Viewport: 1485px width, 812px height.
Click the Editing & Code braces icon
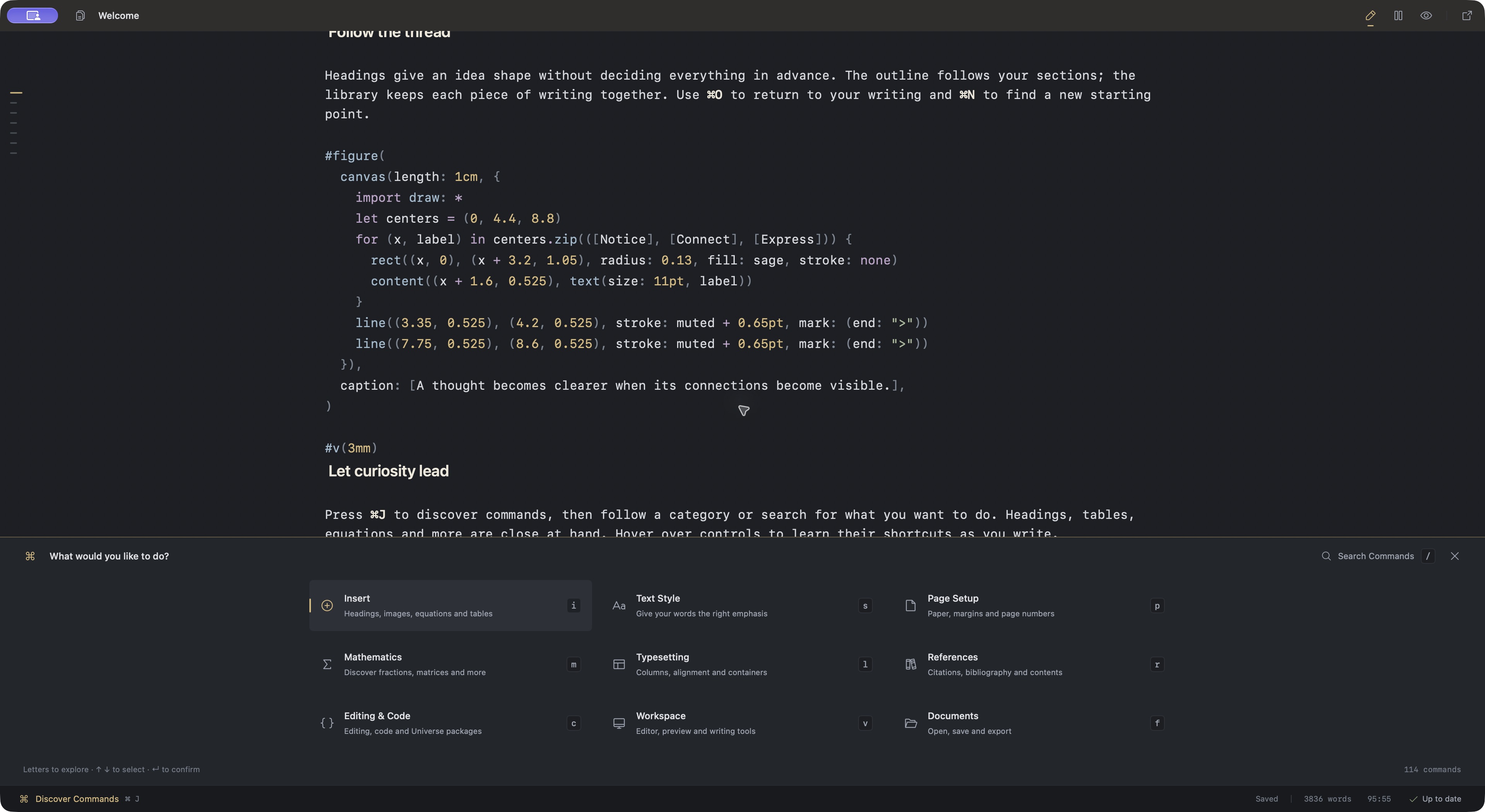[327, 723]
